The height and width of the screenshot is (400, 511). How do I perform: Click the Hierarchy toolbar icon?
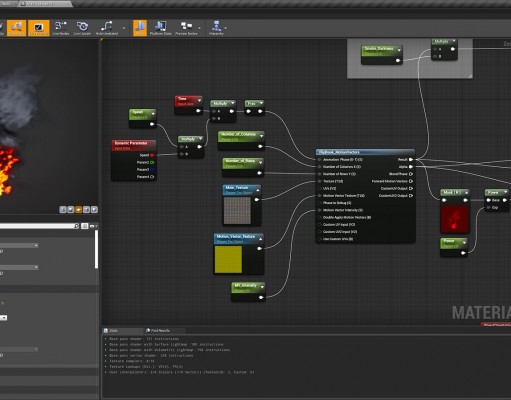tap(216, 28)
